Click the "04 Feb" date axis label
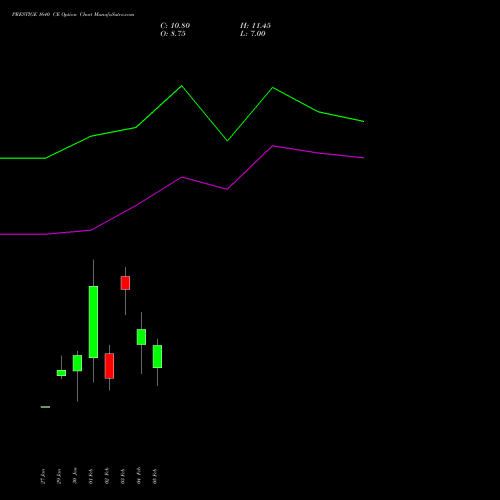Viewport: 500px width, 500px height. tap(139, 476)
